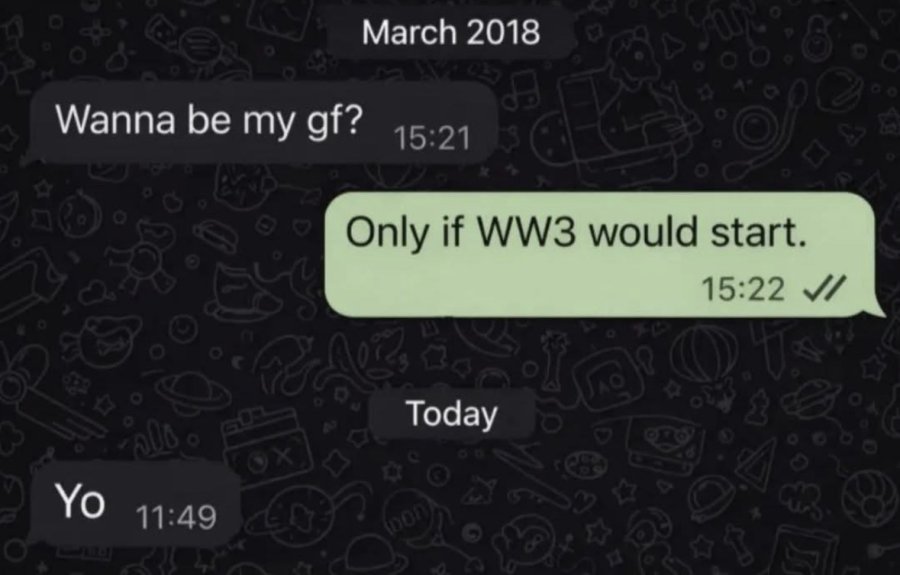
Task: Click the camera doodle near the Today label
Action: (x=270, y=446)
